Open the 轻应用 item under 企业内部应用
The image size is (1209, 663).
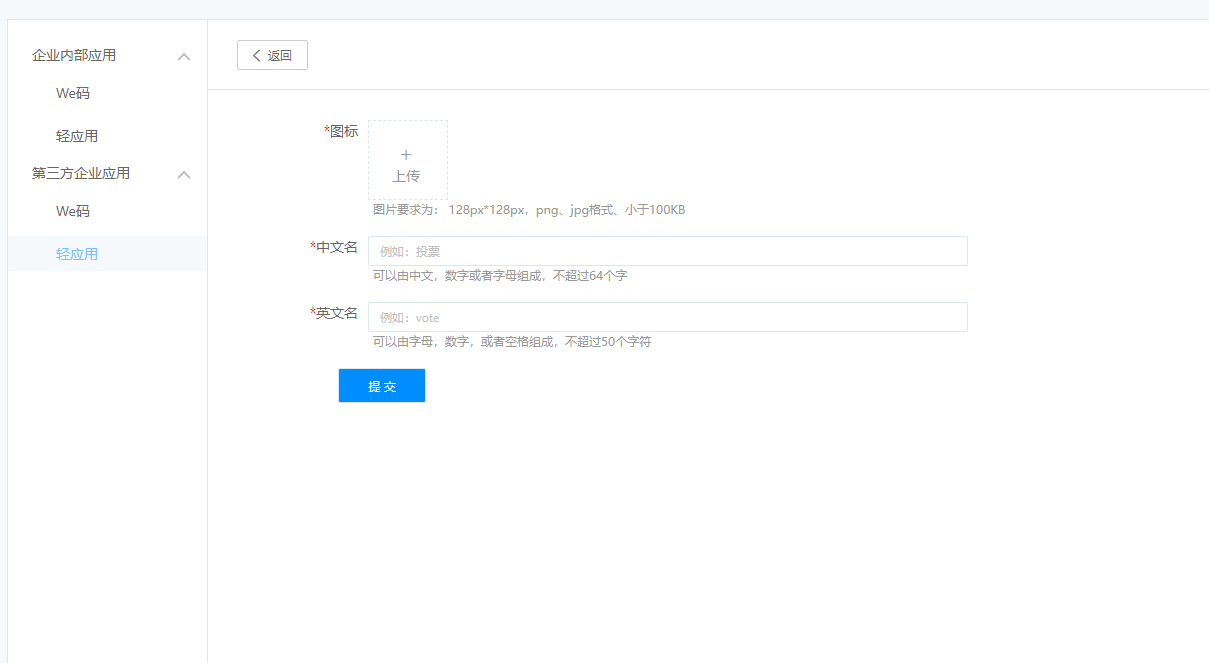click(77, 135)
